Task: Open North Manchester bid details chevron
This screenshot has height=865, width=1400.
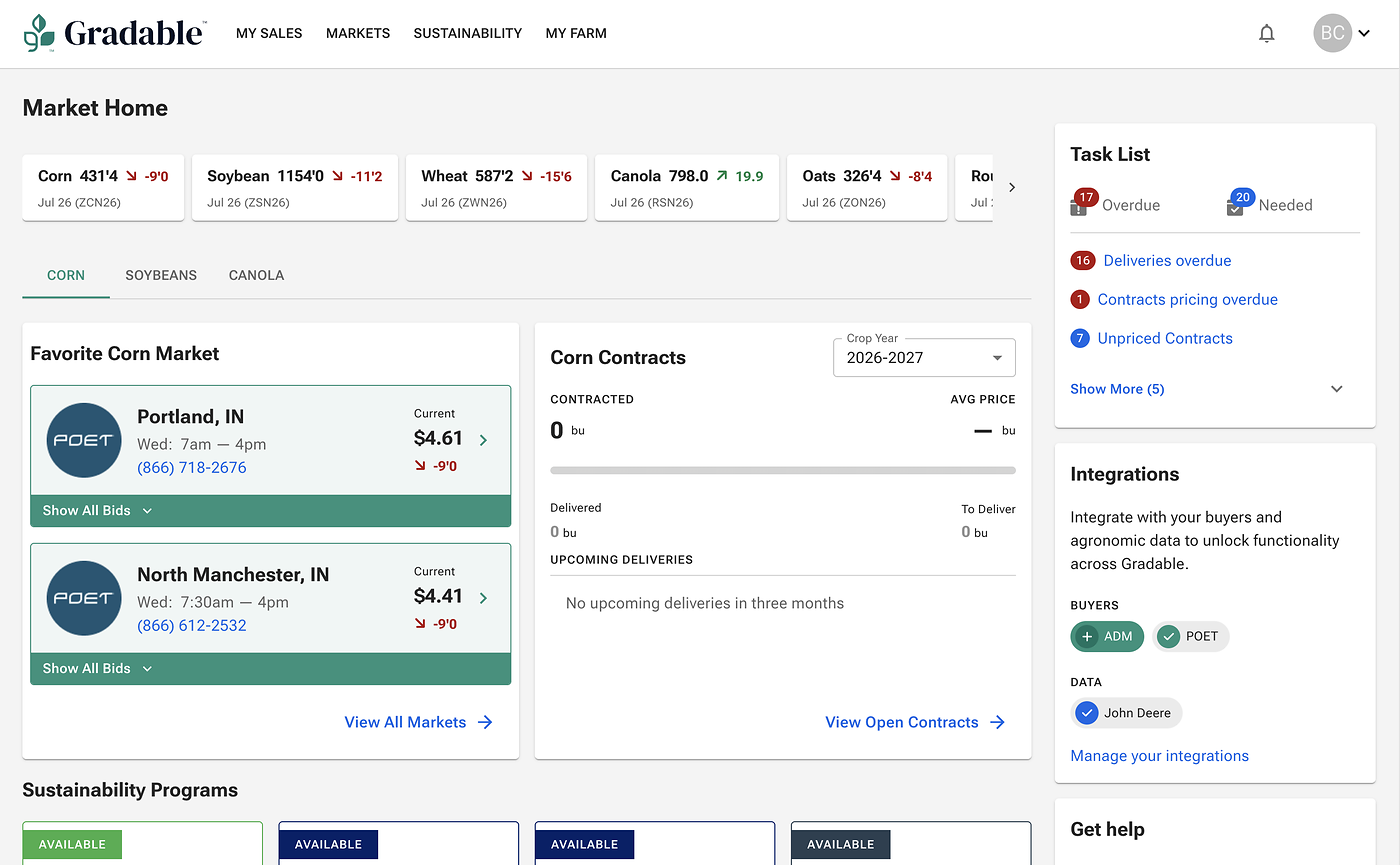Action: [484, 598]
